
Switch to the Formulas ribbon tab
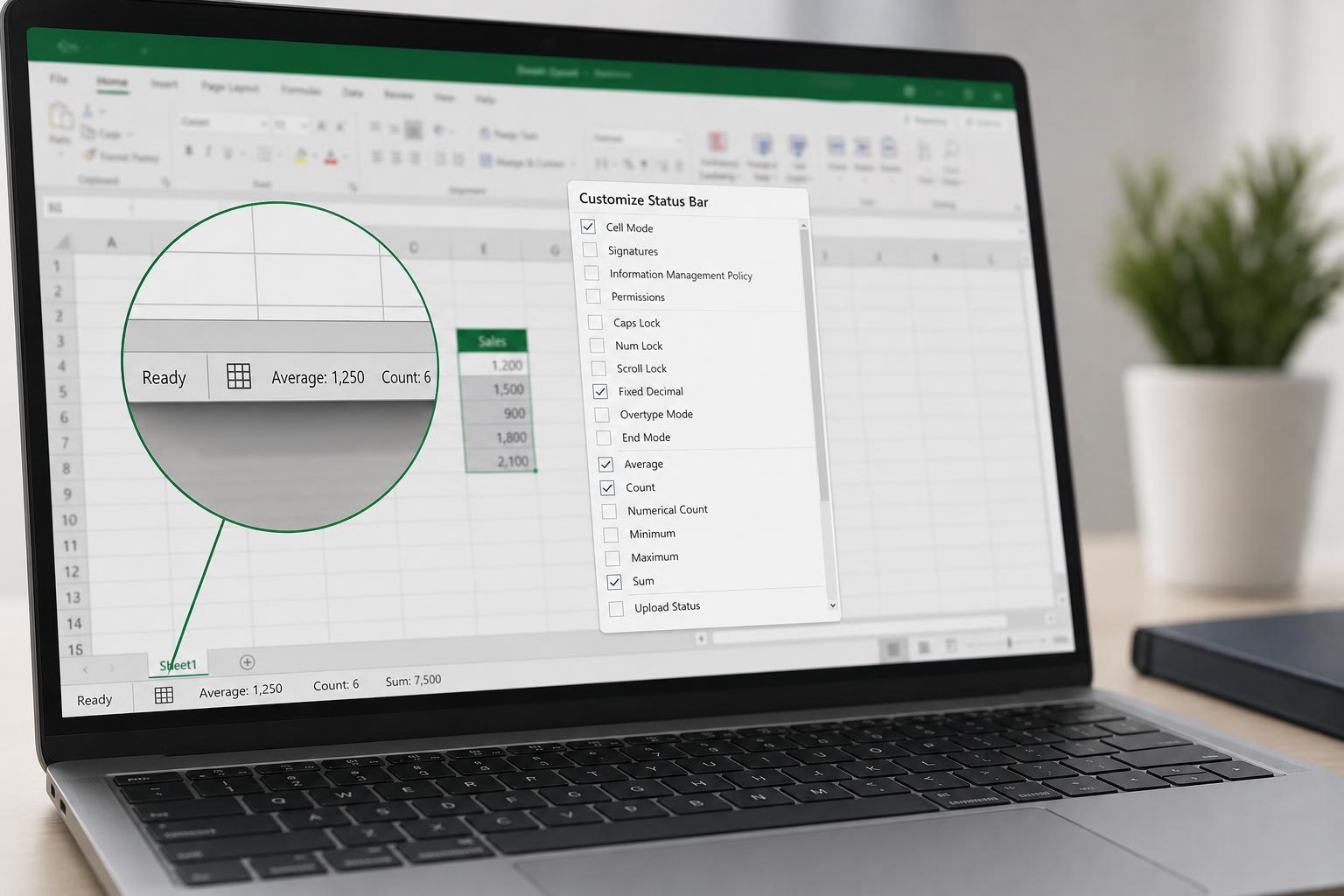tap(301, 89)
